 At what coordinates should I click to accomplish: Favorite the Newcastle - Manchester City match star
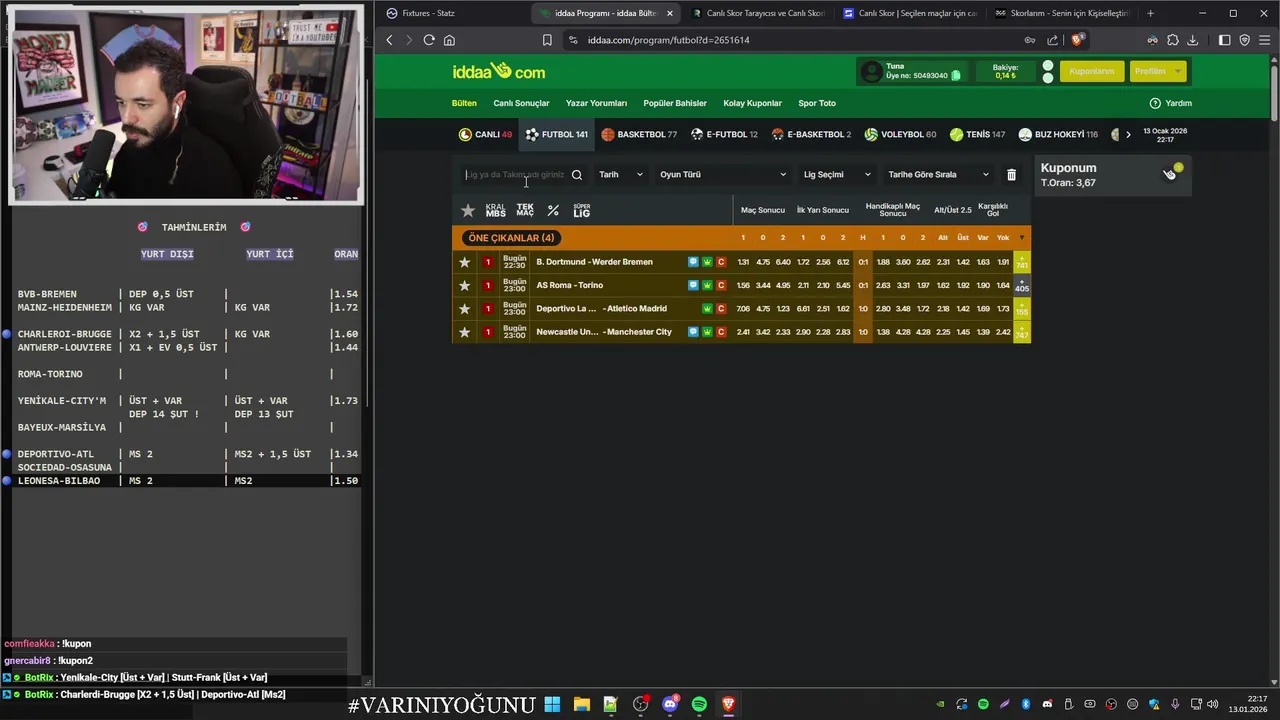pos(464,332)
